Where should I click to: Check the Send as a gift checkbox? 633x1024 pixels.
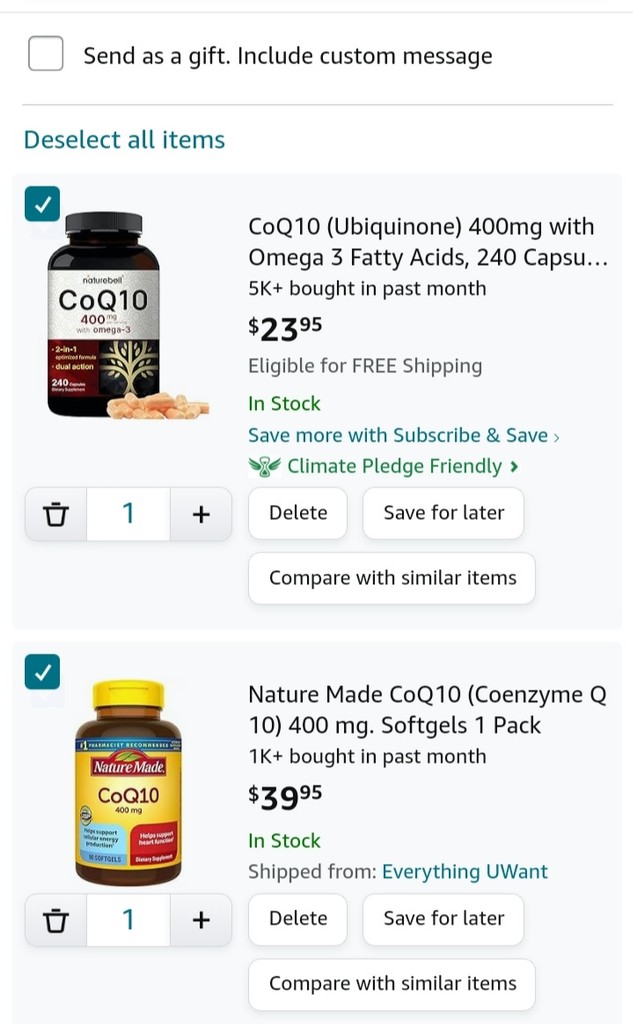coord(46,54)
